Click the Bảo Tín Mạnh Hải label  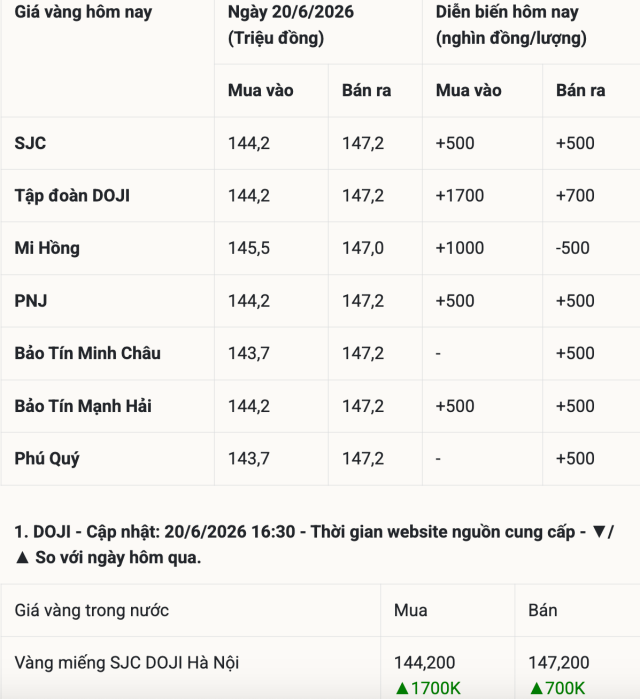pos(83,406)
